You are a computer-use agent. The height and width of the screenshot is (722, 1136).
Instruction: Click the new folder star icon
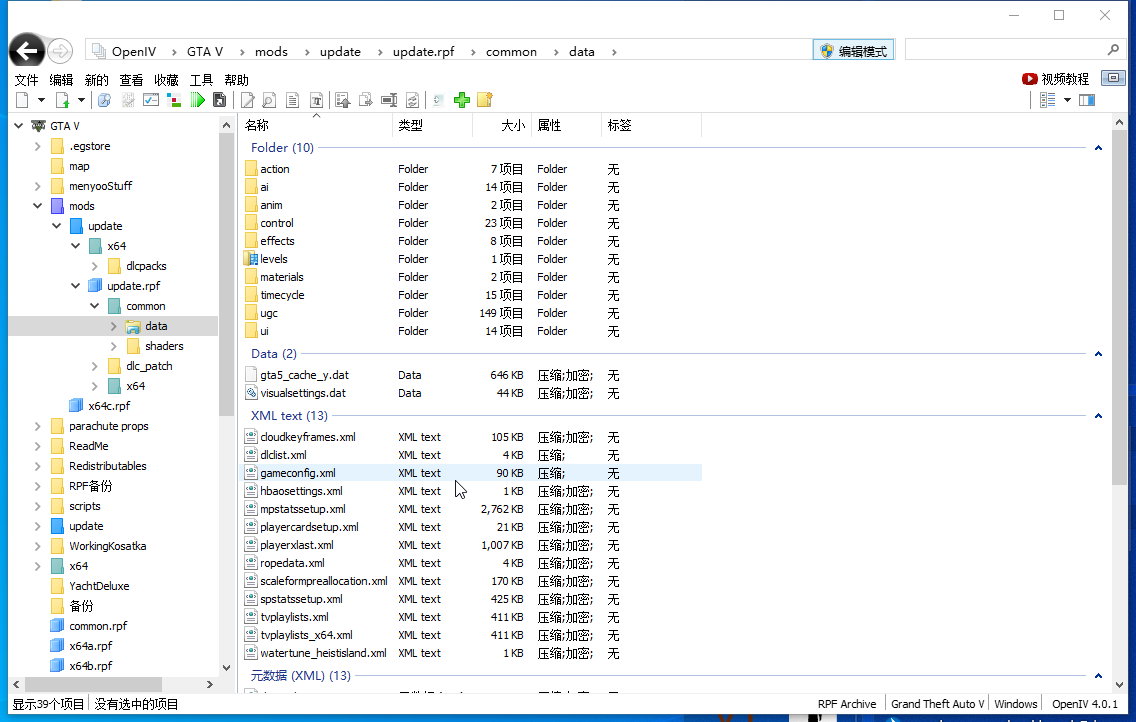[x=485, y=100]
